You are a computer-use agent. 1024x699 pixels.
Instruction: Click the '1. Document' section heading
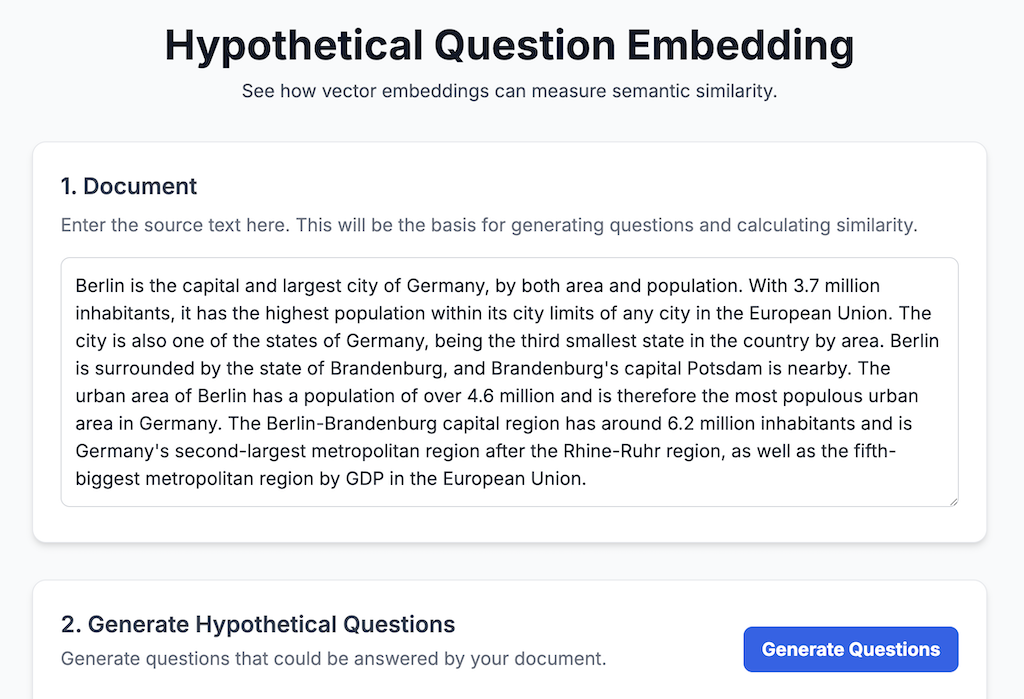[129, 186]
